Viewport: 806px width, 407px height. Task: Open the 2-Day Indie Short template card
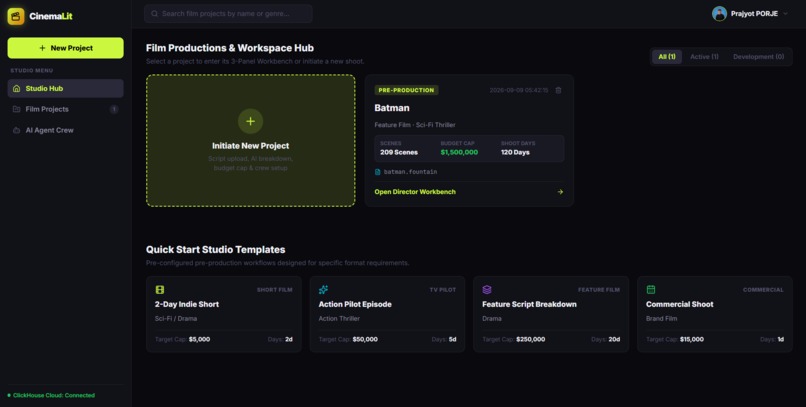(224, 314)
